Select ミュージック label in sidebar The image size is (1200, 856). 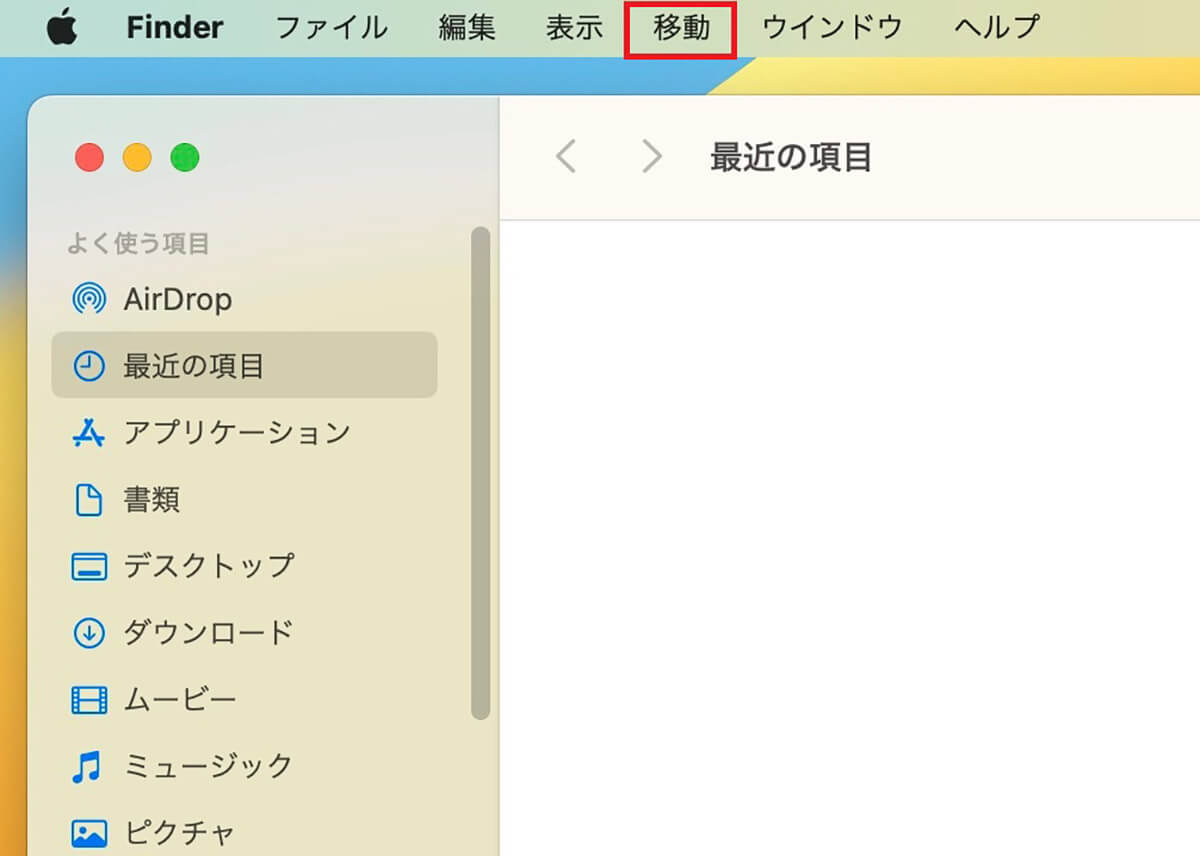(x=209, y=766)
